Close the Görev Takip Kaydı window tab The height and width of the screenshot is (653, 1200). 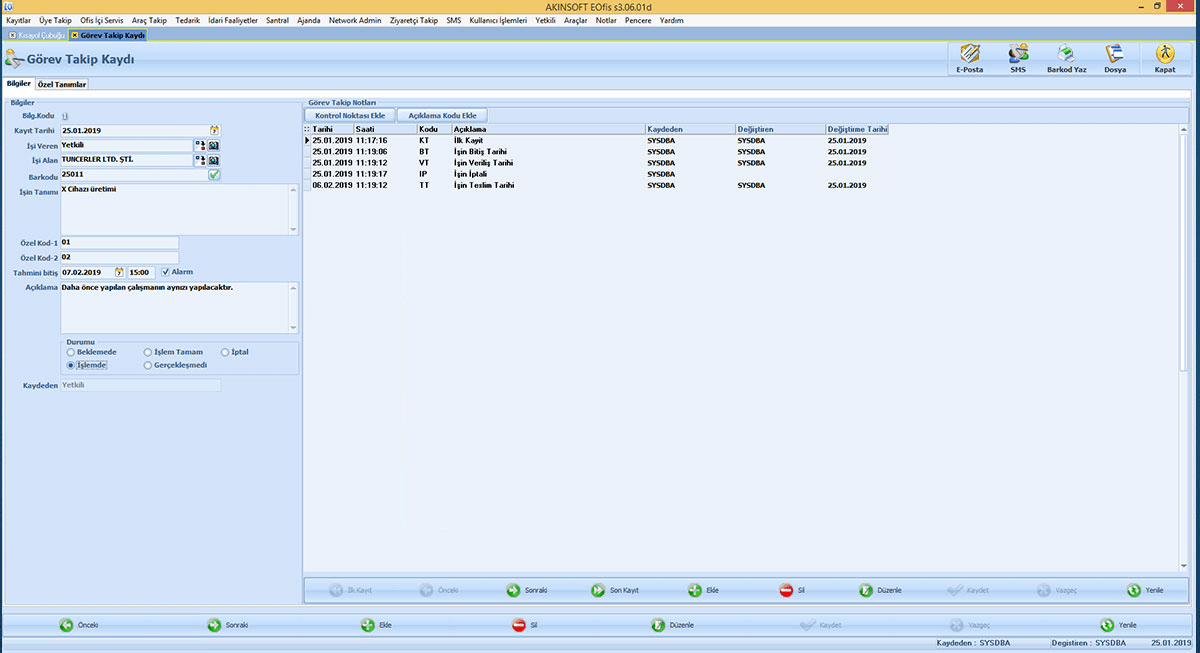74,35
